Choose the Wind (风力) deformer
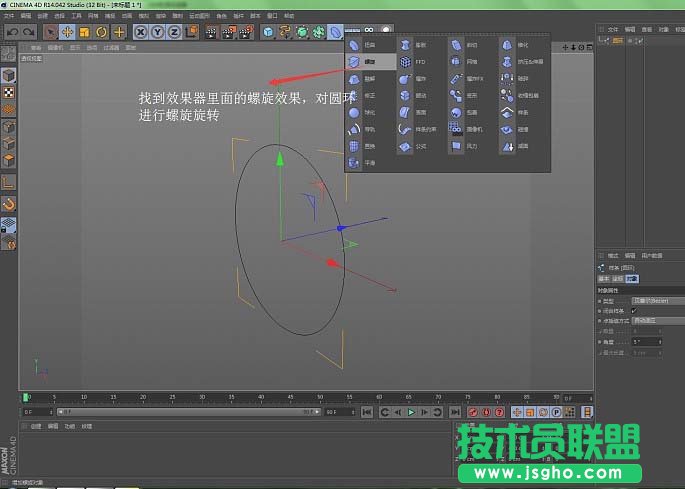The height and width of the screenshot is (489, 685). pos(472,146)
